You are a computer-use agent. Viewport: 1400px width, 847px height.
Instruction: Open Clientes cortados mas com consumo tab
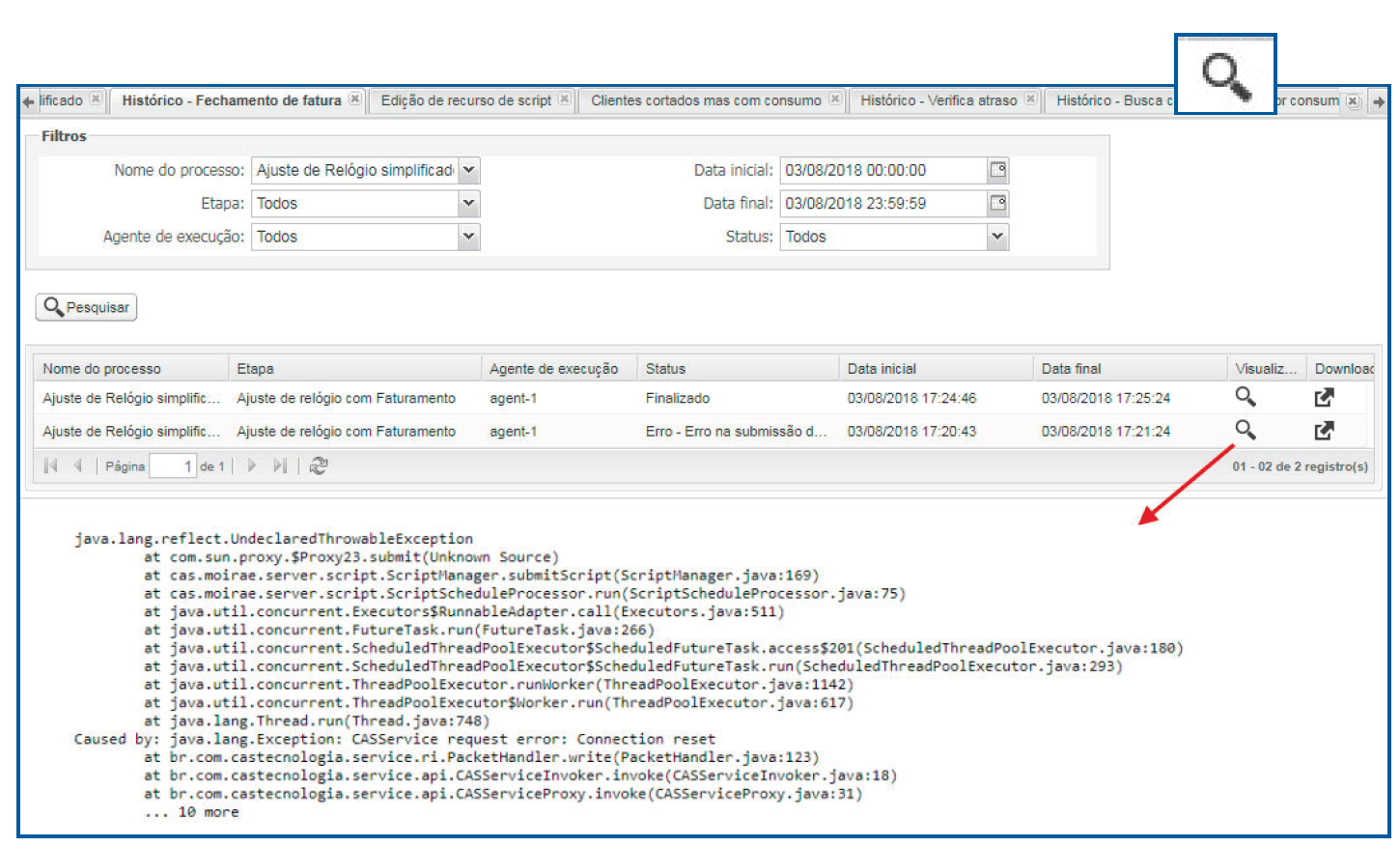(x=706, y=100)
